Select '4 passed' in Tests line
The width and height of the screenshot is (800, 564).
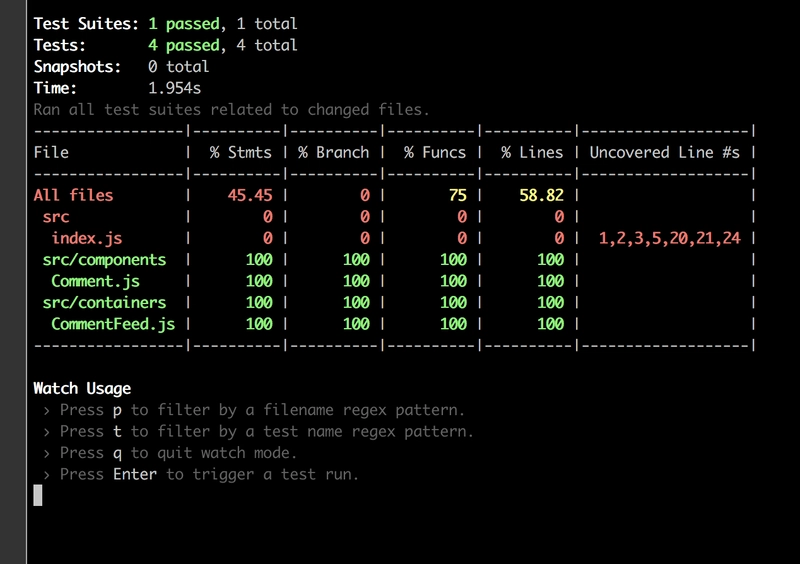pyautogui.click(x=184, y=45)
